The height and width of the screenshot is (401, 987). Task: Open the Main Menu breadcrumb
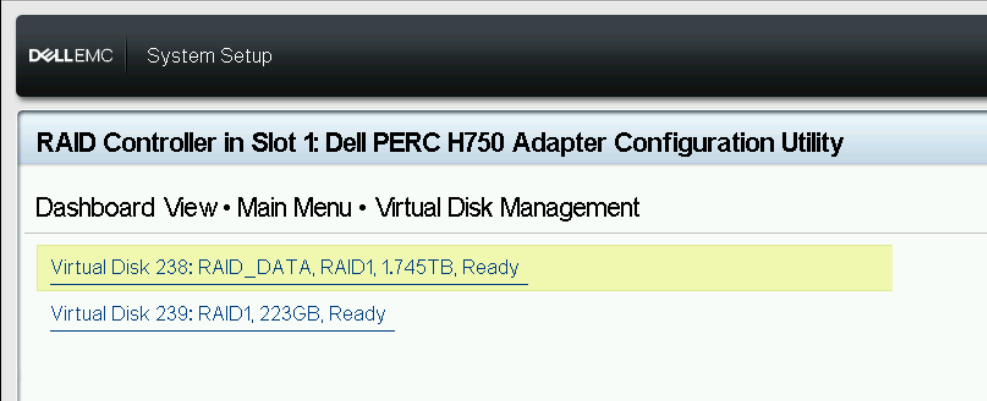click(x=294, y=207)
